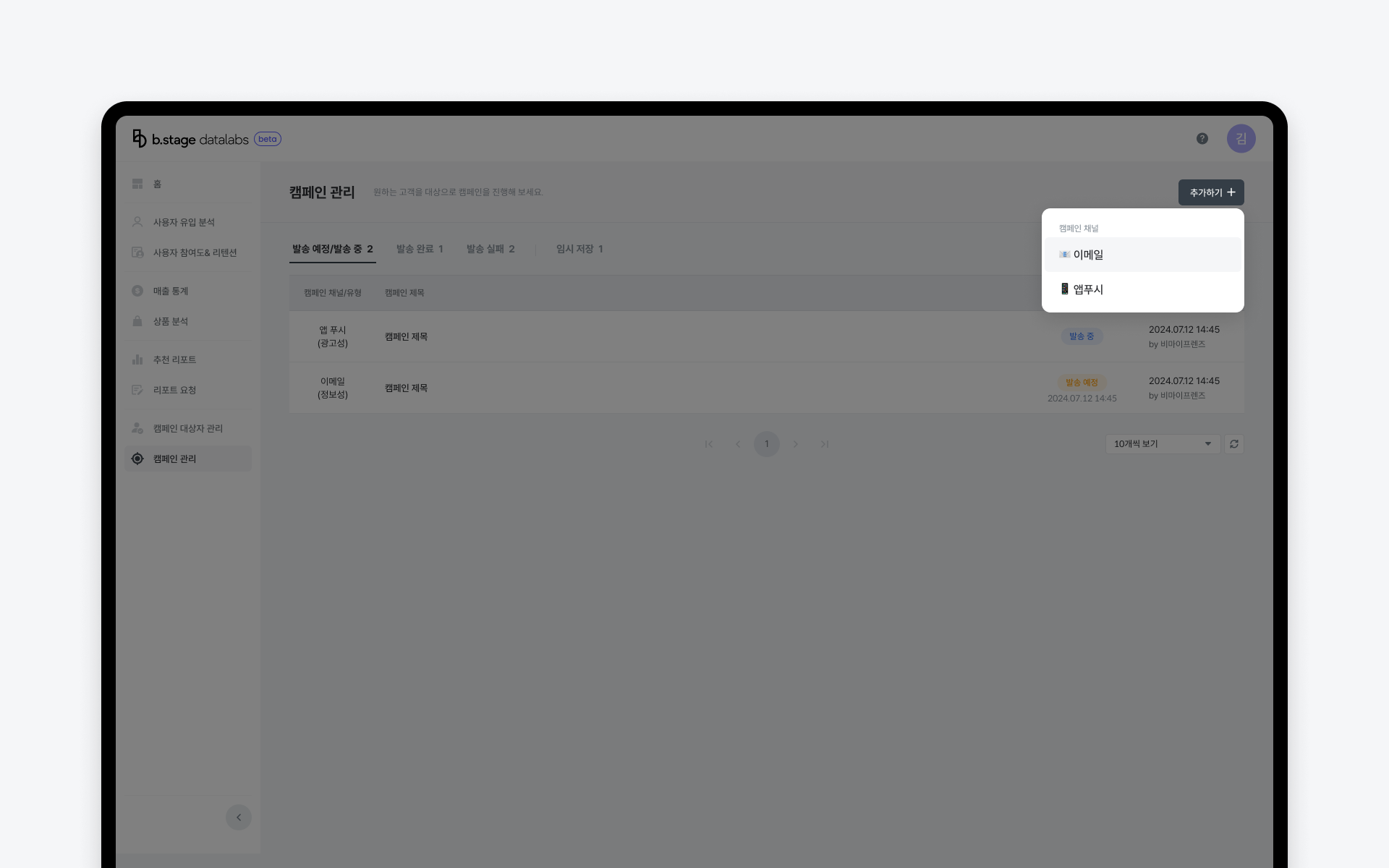Click the 매출 통계 coin icon
The image size is (1389, 868).
click(137, 291)
